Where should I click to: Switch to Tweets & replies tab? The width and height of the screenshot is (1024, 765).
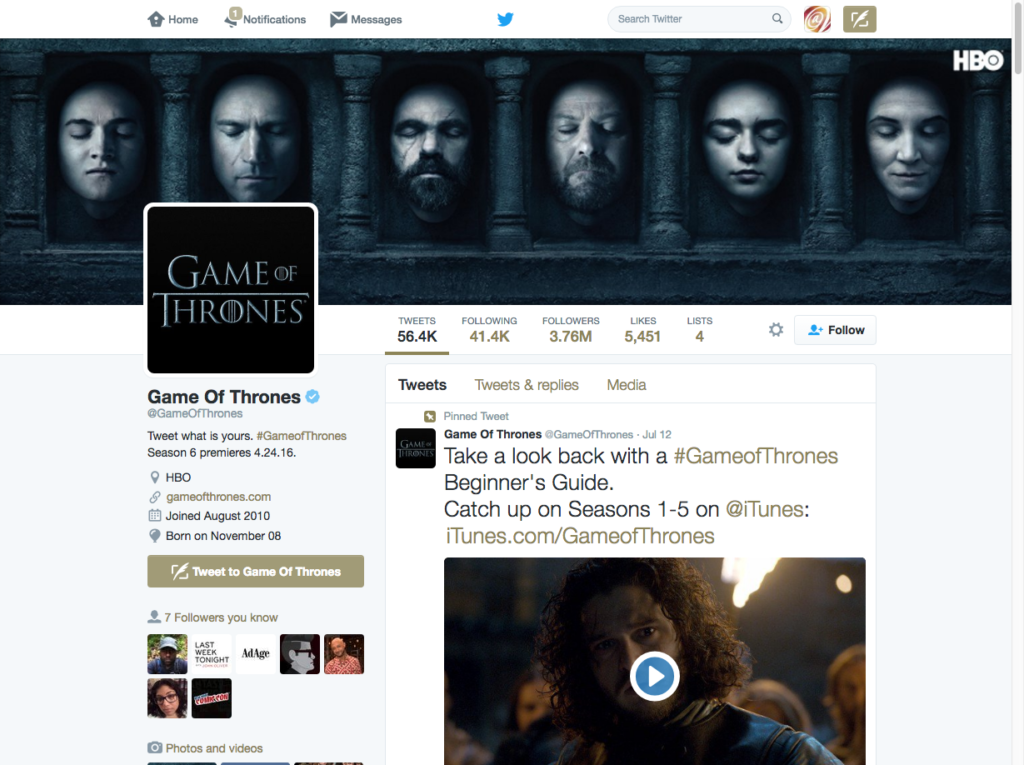click(x=526, y=385)
